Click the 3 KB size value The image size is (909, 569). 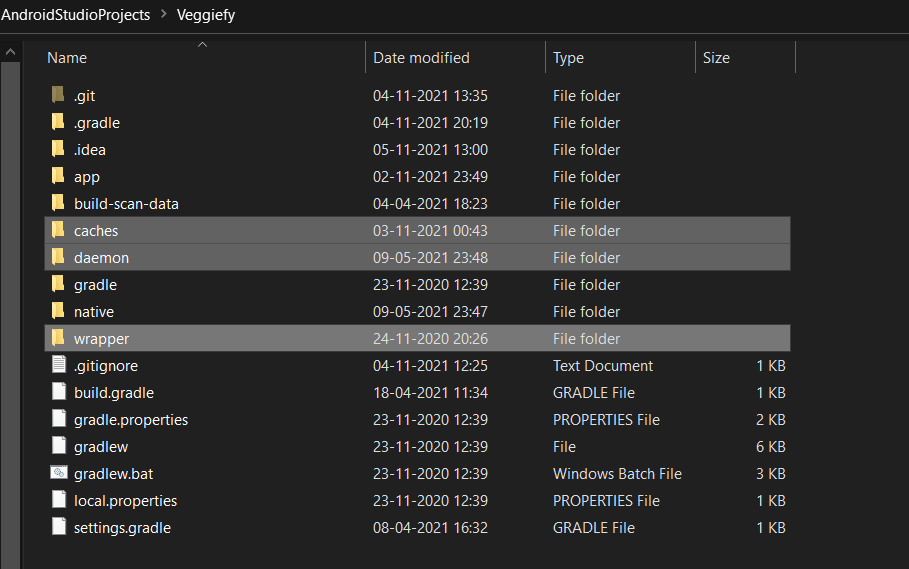770,474
